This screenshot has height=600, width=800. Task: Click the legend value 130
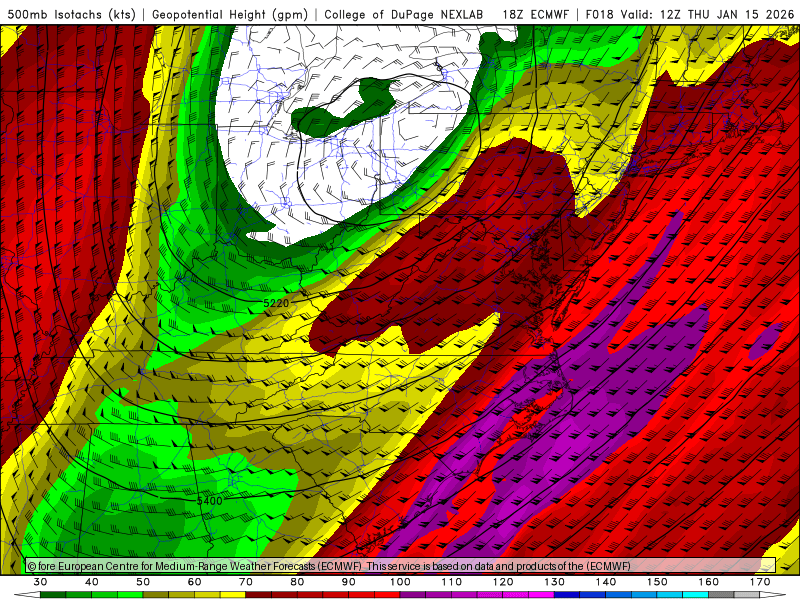pyautogui.click(x=555, y=582)
